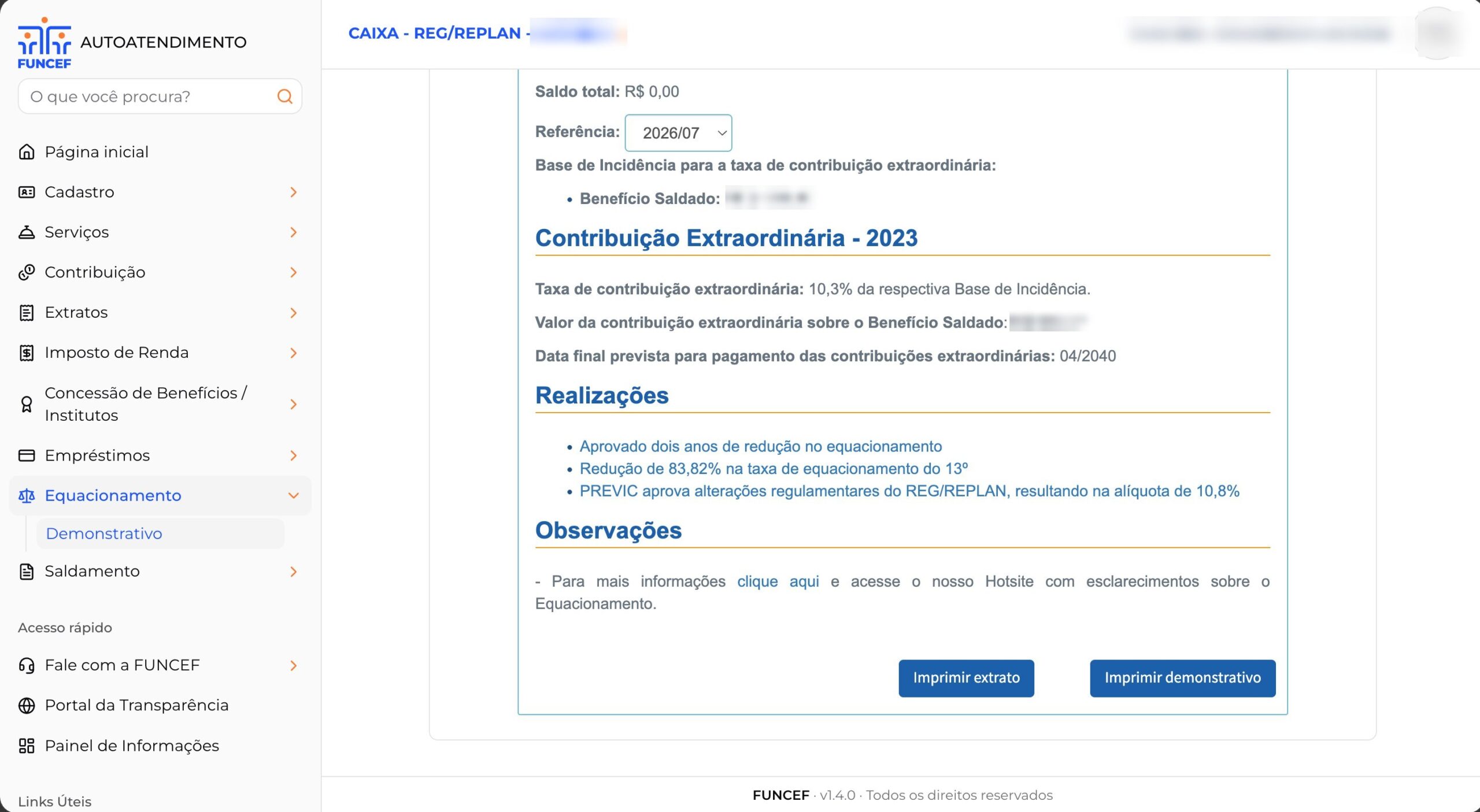Expand the Concessão de Benefícios chevron
The height and width of the screenshot is (812, 1480).
pyautogui.click(x=294, y=404)
